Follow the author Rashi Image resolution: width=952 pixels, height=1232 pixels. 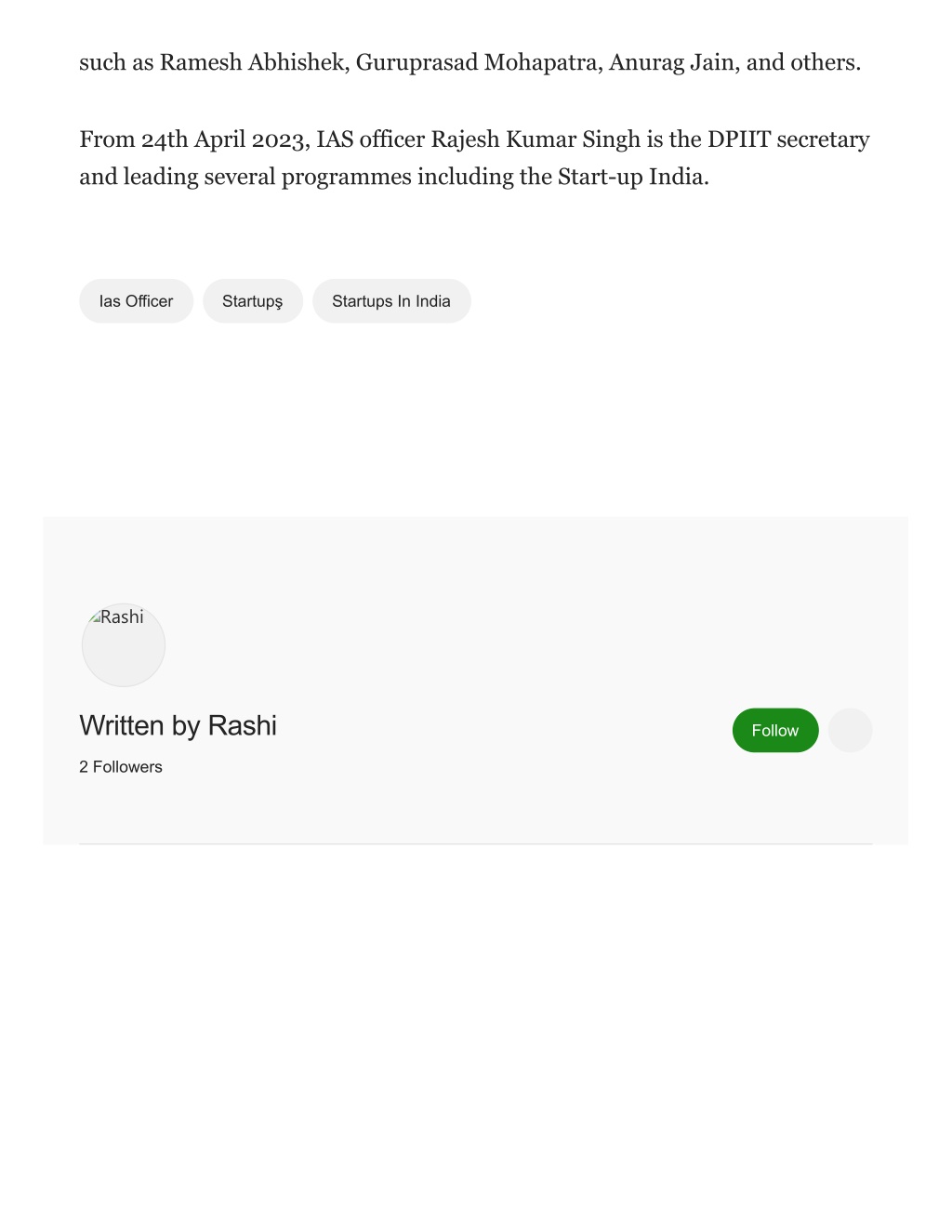pyautogui.click(x=775, y=730)
